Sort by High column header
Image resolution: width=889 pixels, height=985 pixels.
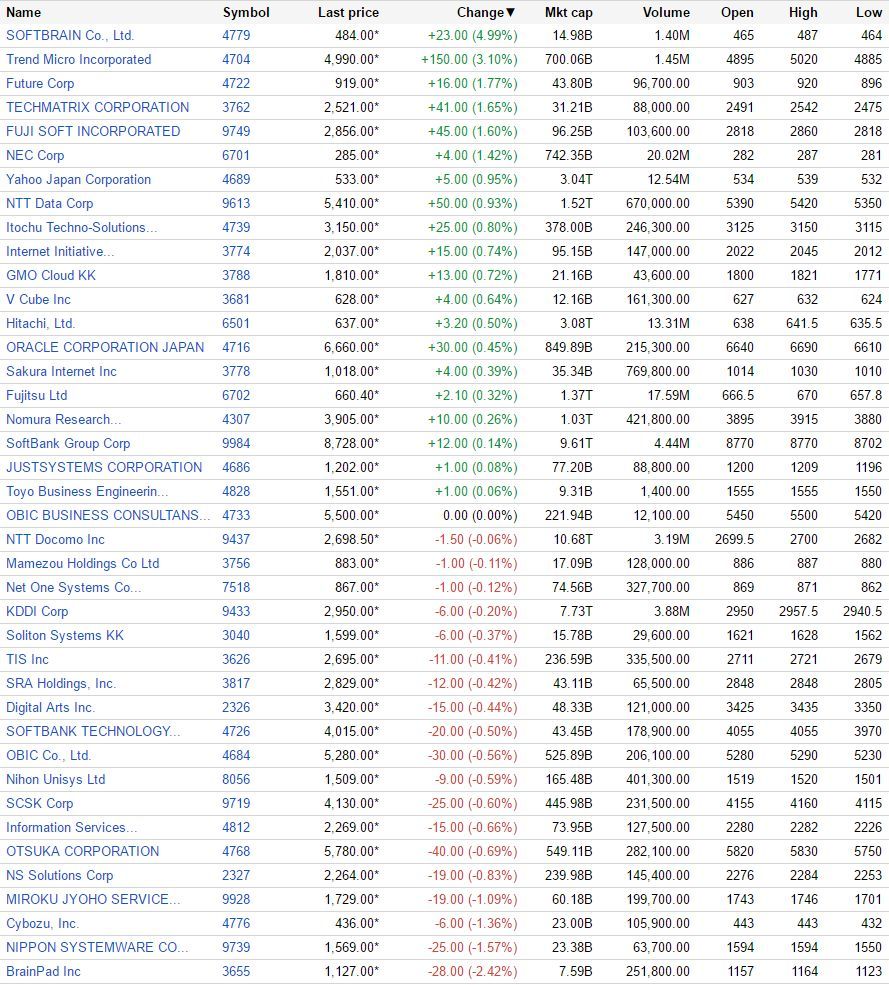[803, 13]
